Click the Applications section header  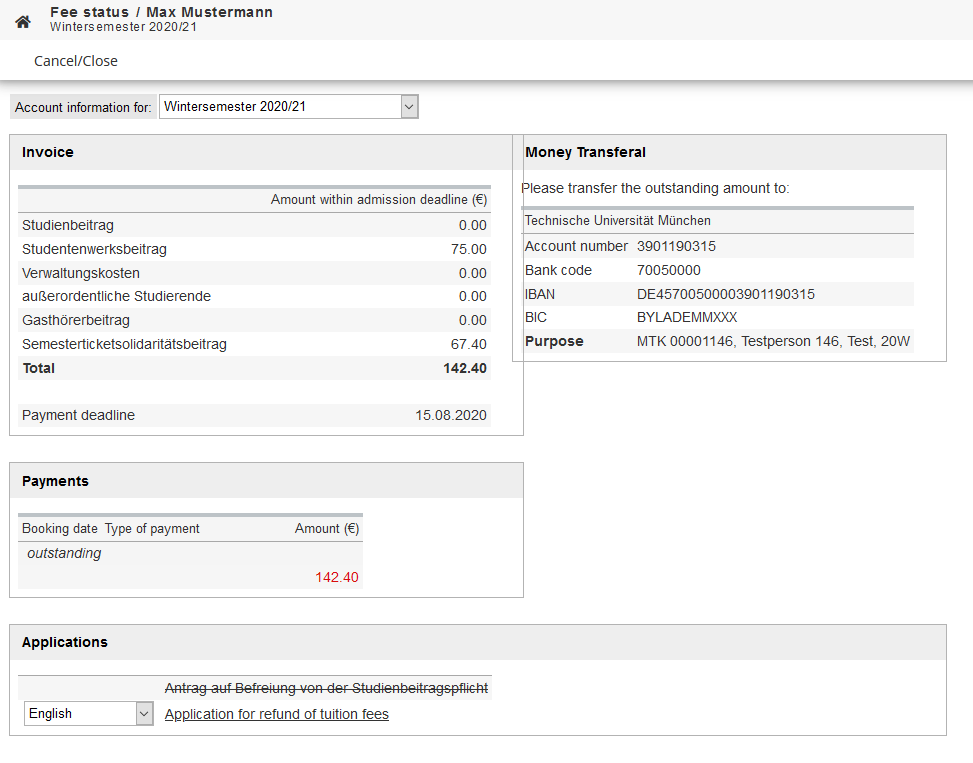coord(65,642)
